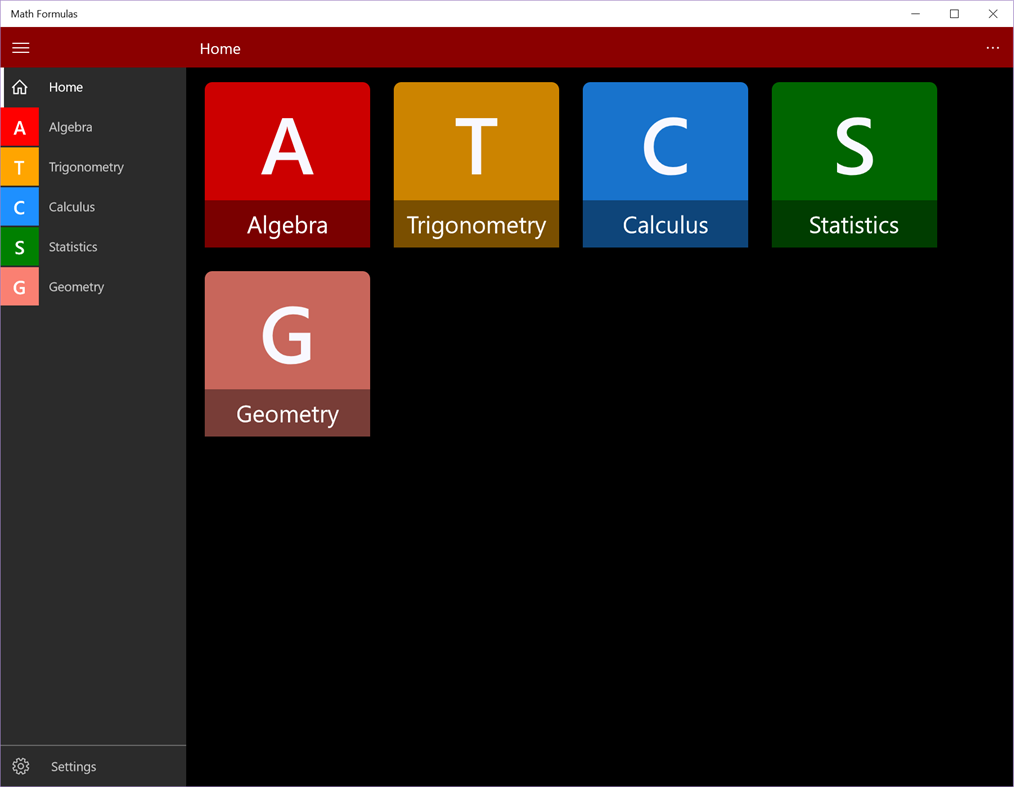This screenshot has height=787, width=1014.
Task: Select the orange T Trigonometry icon in sidebar
Action: coord(20,167)
